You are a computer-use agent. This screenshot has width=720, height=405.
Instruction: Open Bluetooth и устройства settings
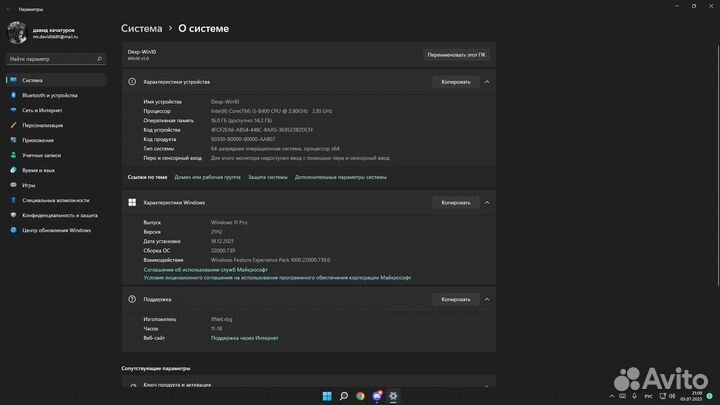(x=49, y=95)
